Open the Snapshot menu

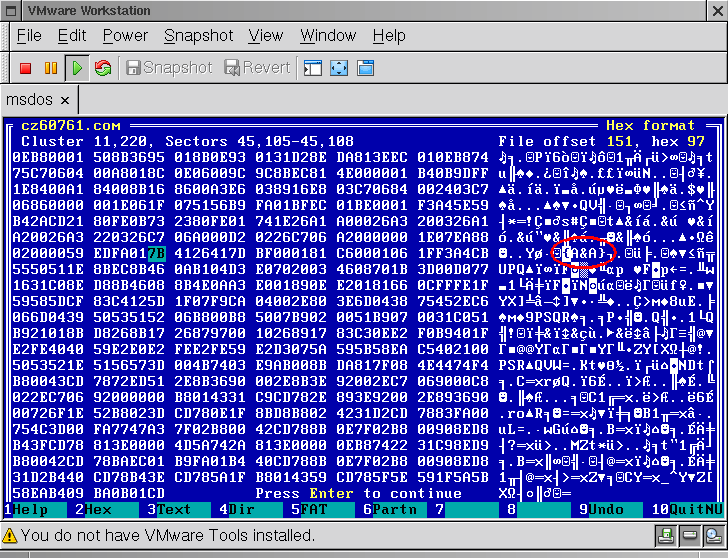pos(198,36)
